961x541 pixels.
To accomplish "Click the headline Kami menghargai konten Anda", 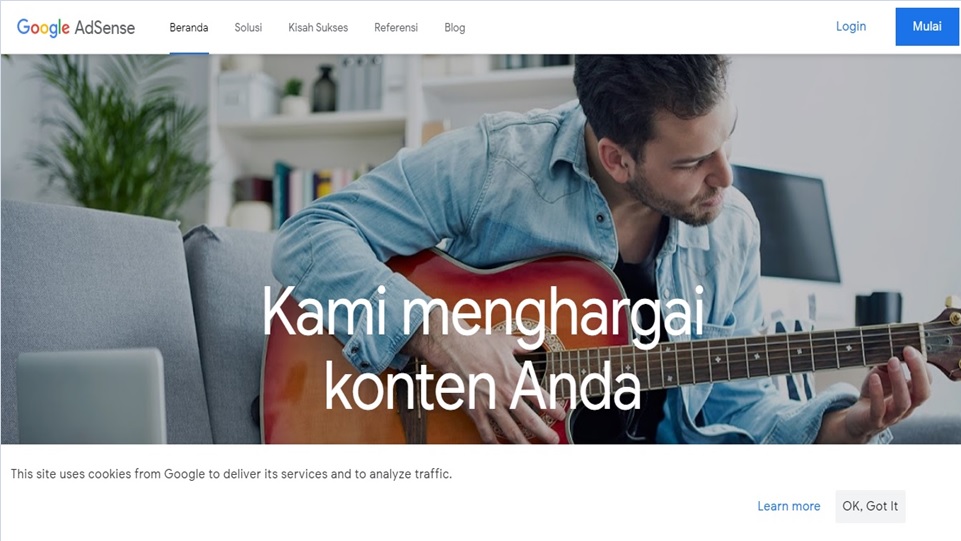I will tap(482, 347).
